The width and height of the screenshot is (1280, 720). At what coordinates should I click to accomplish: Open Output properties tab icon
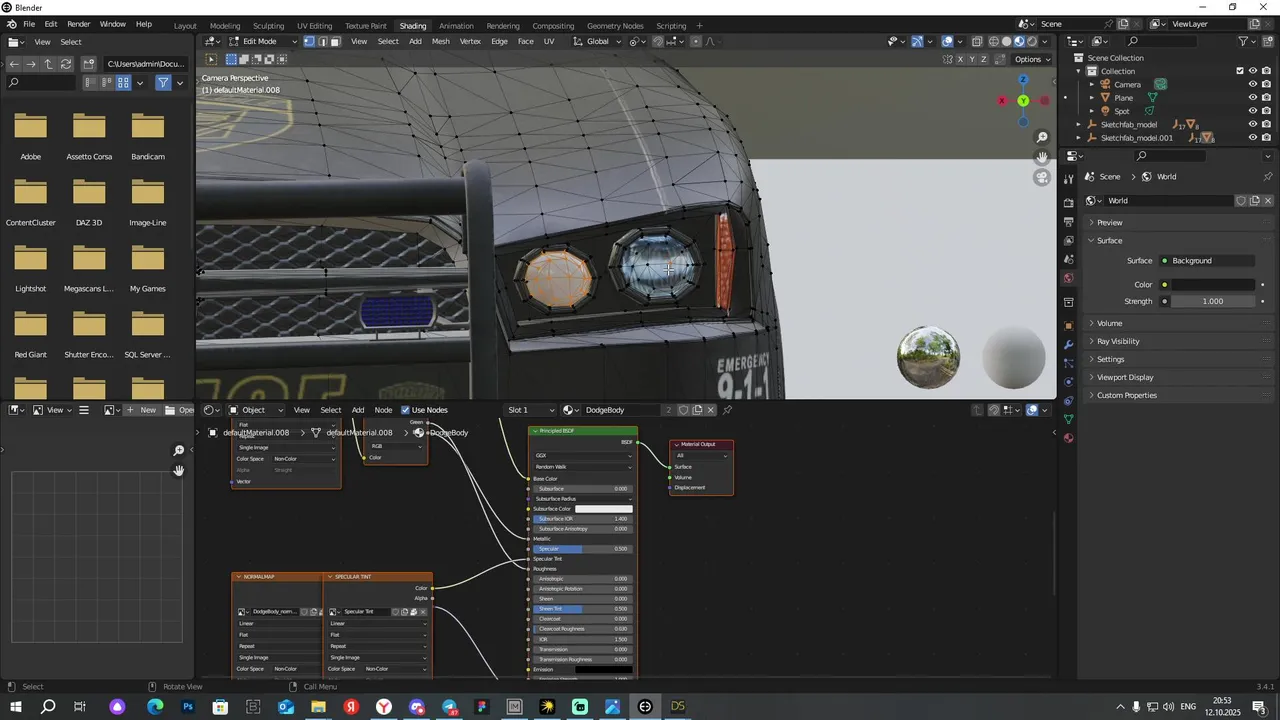[x=1068, y=221]
